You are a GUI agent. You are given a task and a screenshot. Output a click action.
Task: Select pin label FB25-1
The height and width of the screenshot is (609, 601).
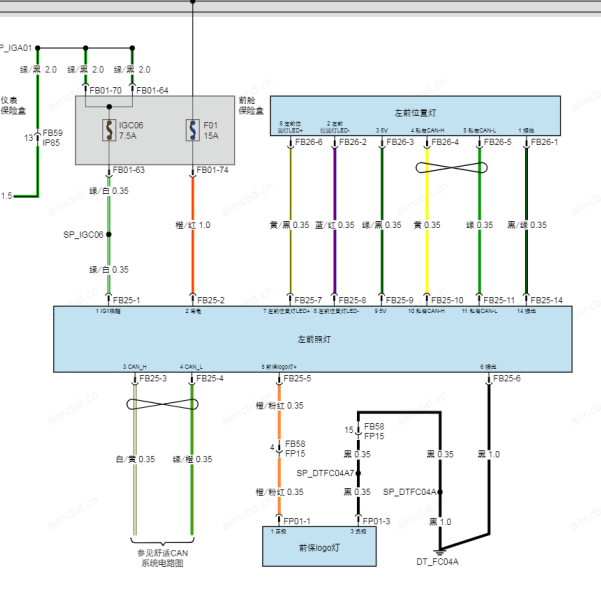point(126,300)
